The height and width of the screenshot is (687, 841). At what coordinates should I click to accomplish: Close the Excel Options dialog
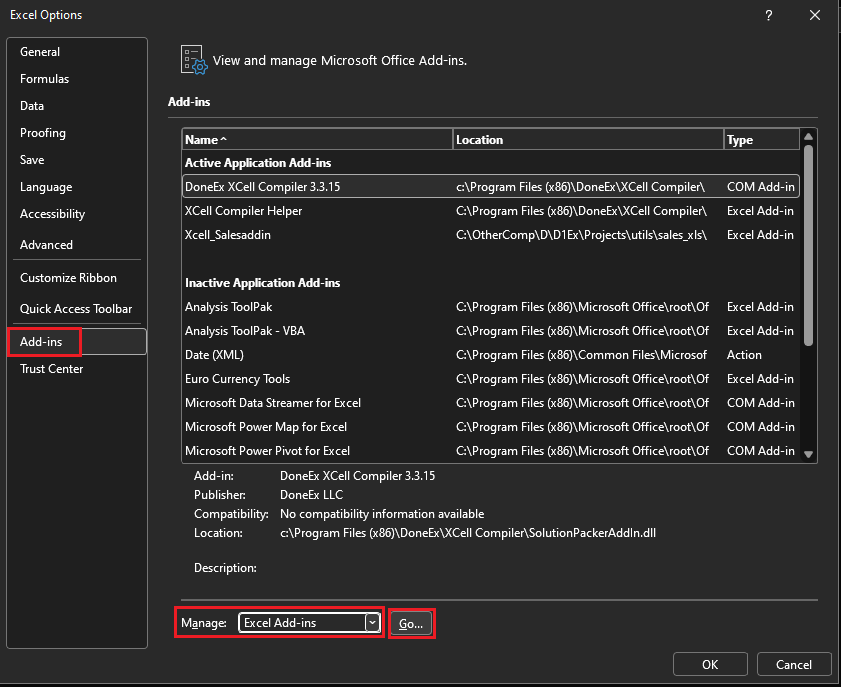[x=815, y=15]
